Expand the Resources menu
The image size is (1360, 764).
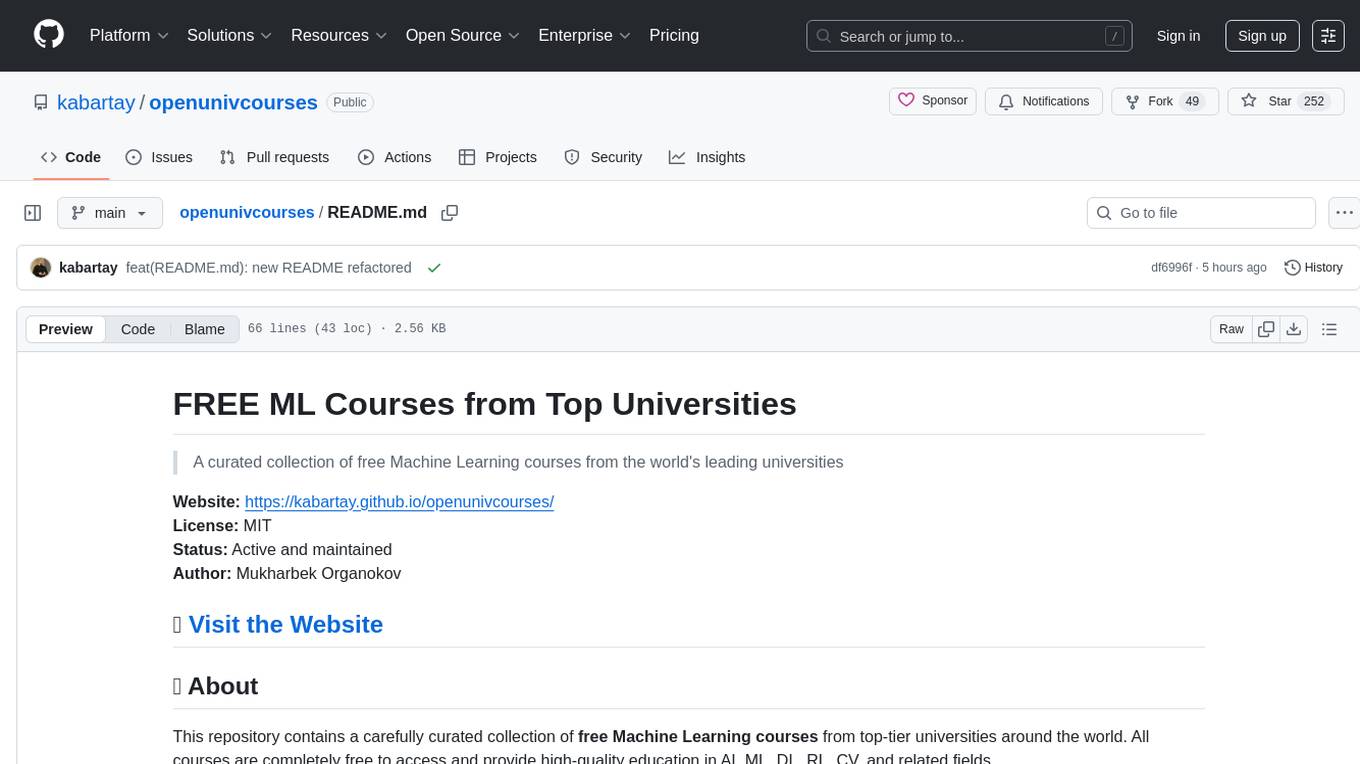[x=339, y=35]
